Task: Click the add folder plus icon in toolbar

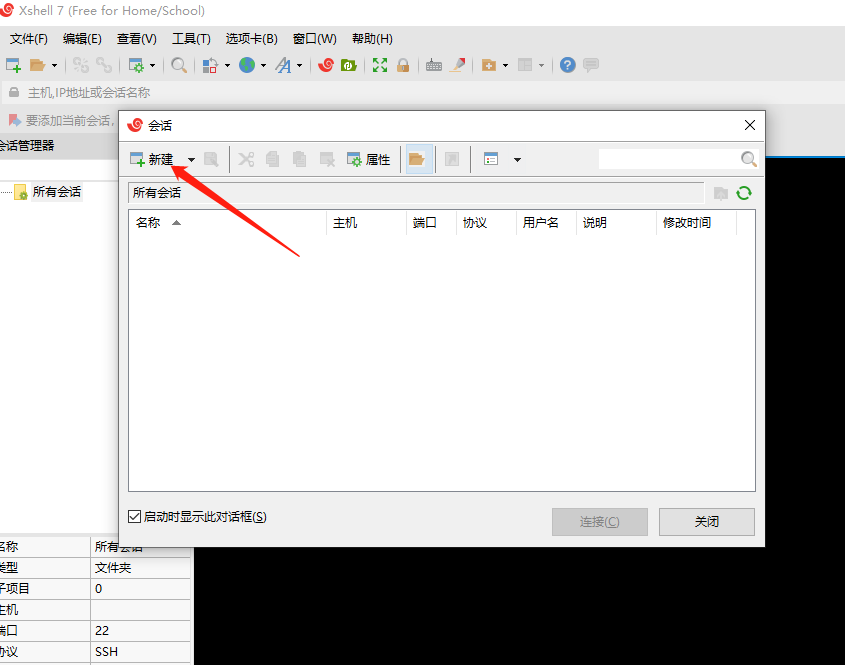Action: [489, 65]
